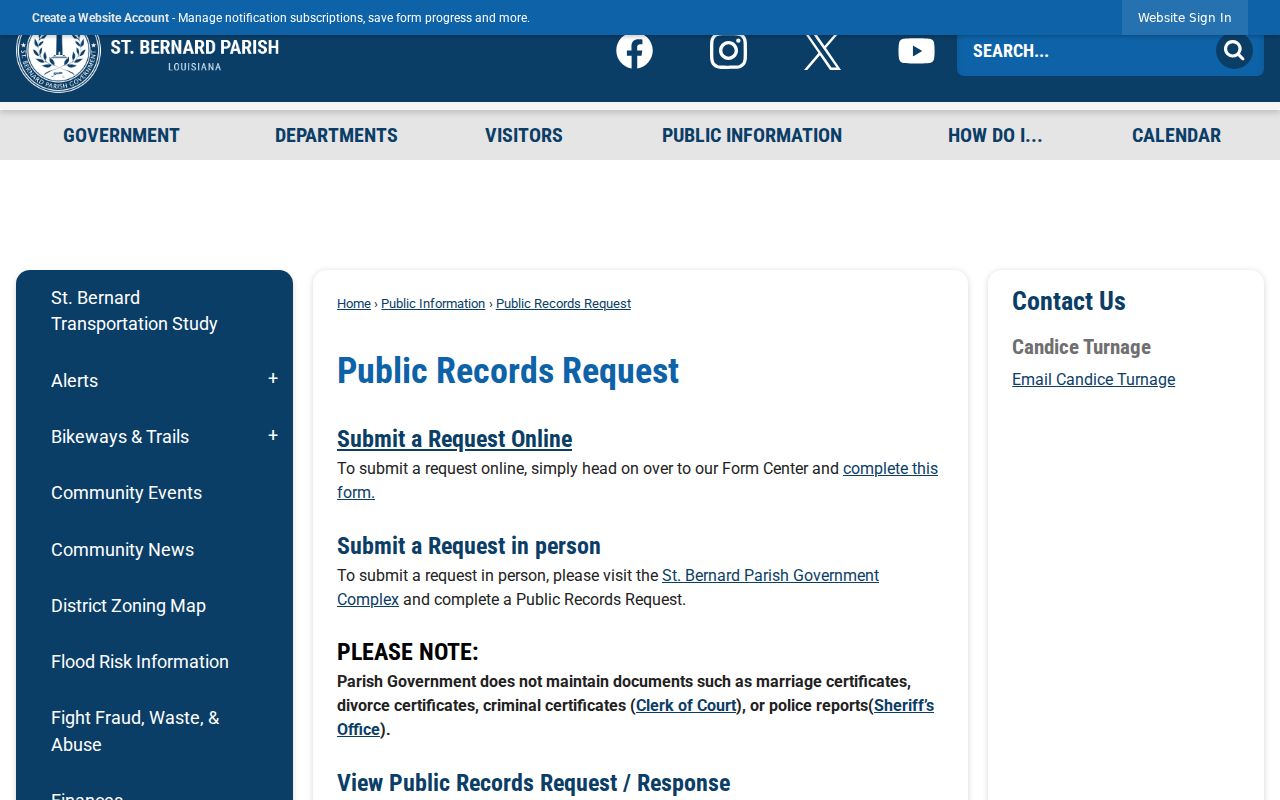Open the Government menu

(121, 135)
